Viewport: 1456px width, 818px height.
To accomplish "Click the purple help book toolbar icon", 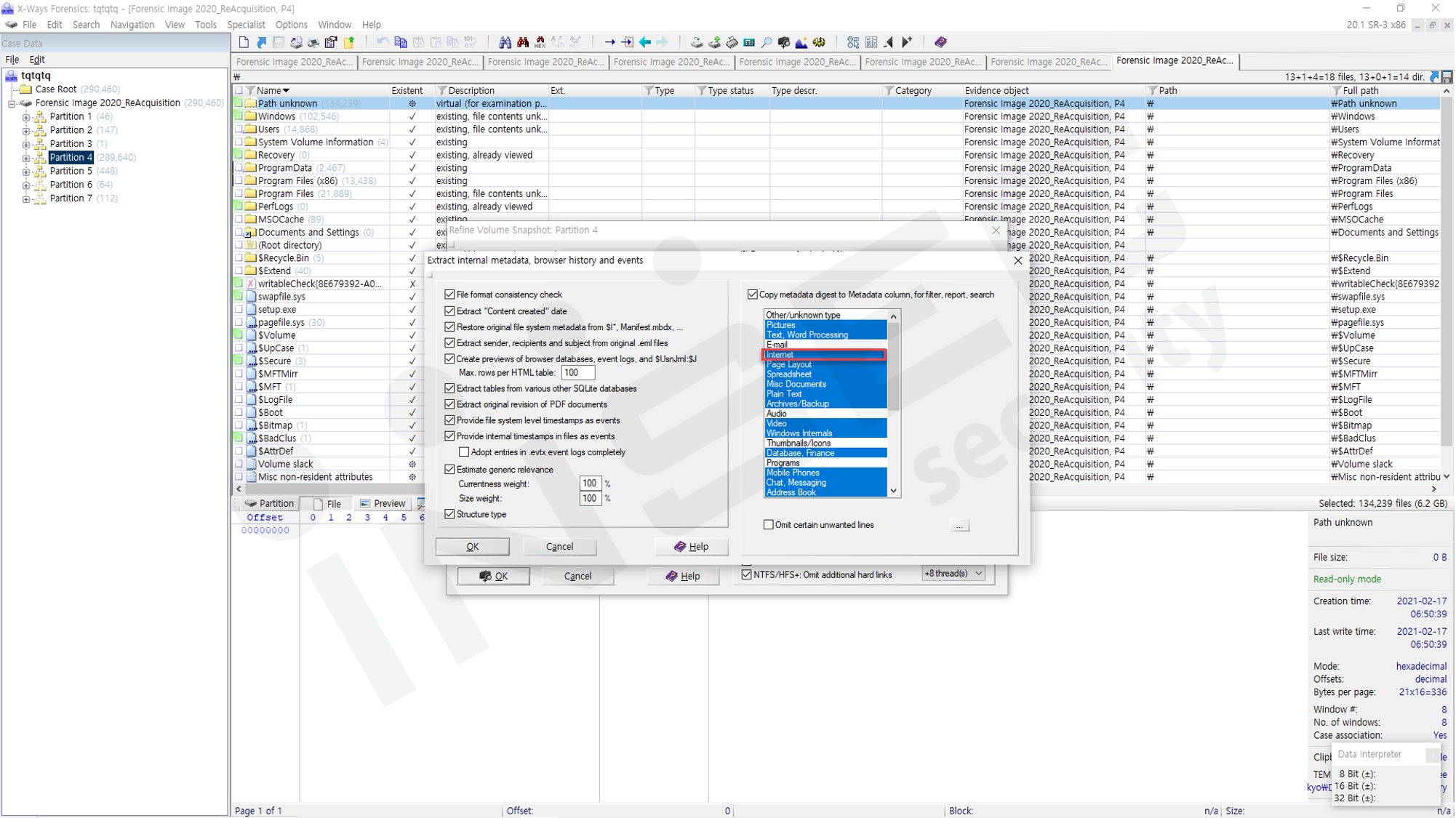I will (940, 42).
